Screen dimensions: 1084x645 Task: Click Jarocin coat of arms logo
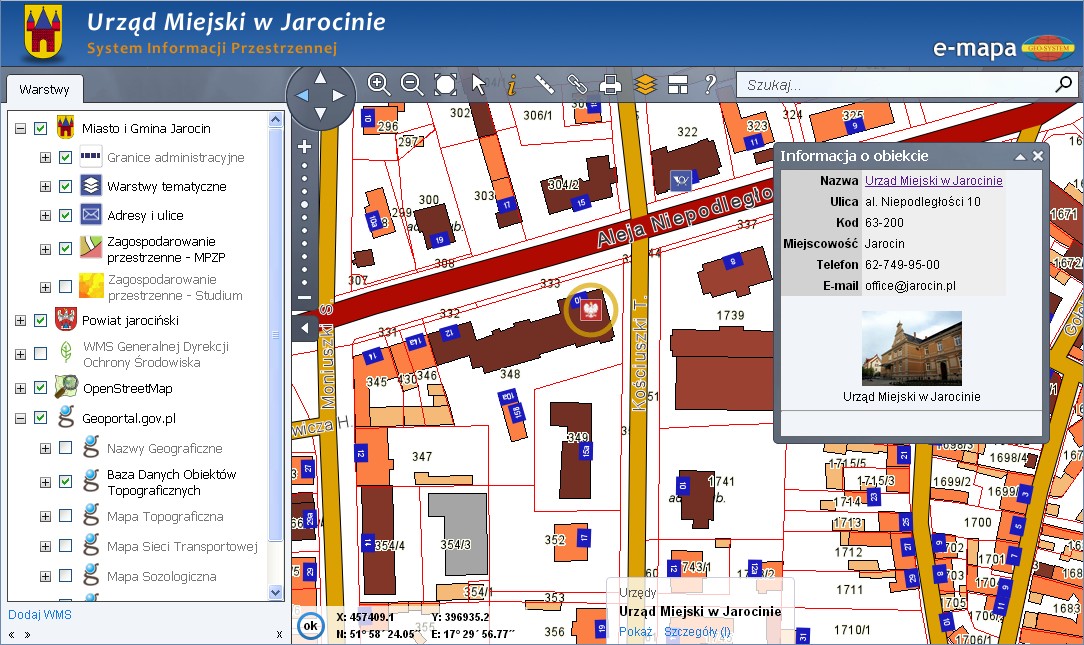[44, 32]
